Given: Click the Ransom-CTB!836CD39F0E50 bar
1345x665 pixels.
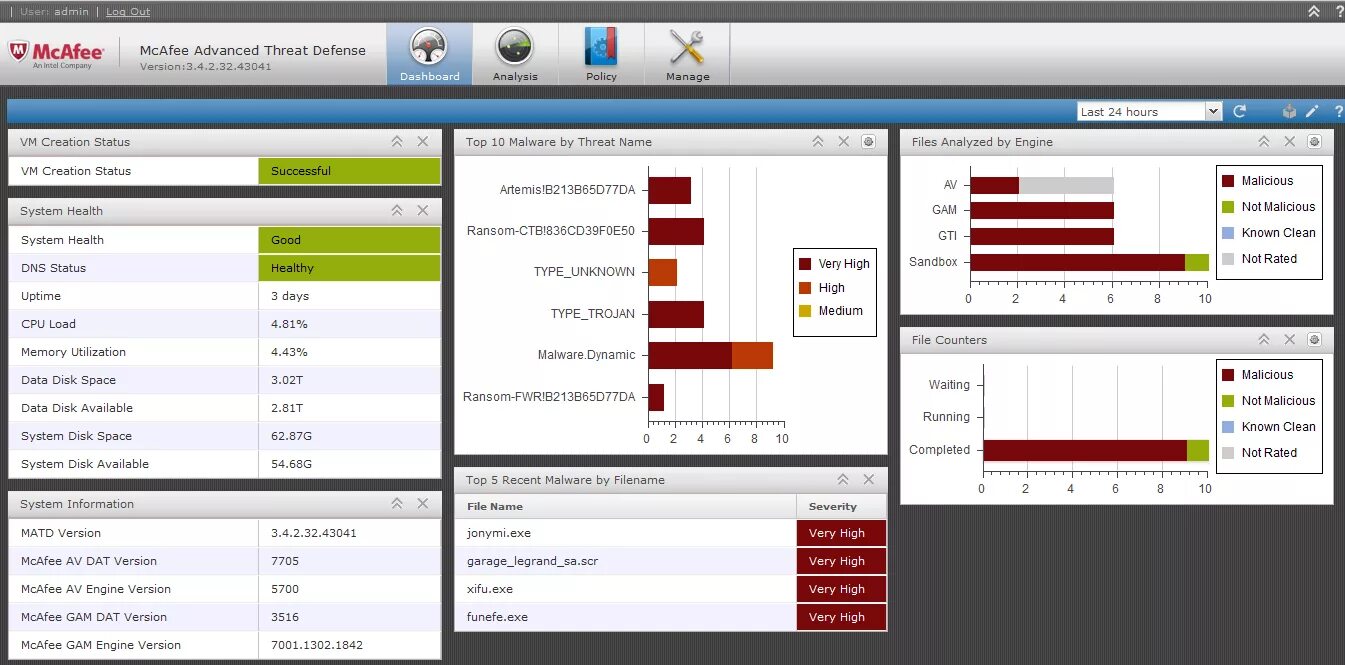Looking at the screenshot, I should point(676,231).
